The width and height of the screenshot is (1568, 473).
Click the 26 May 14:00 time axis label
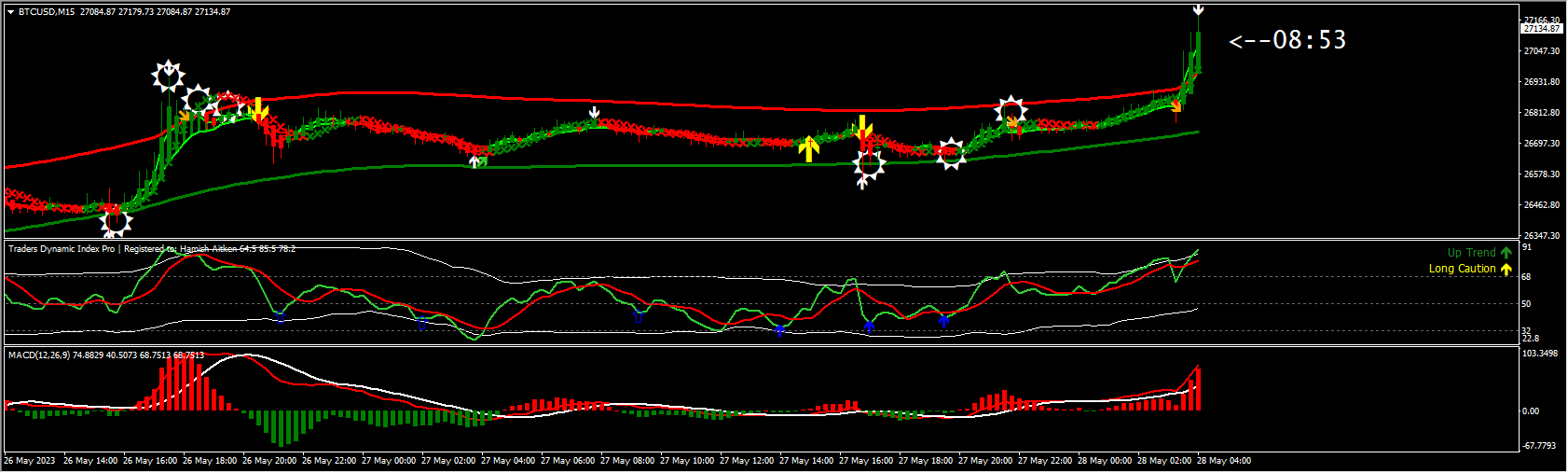point(90,461)
